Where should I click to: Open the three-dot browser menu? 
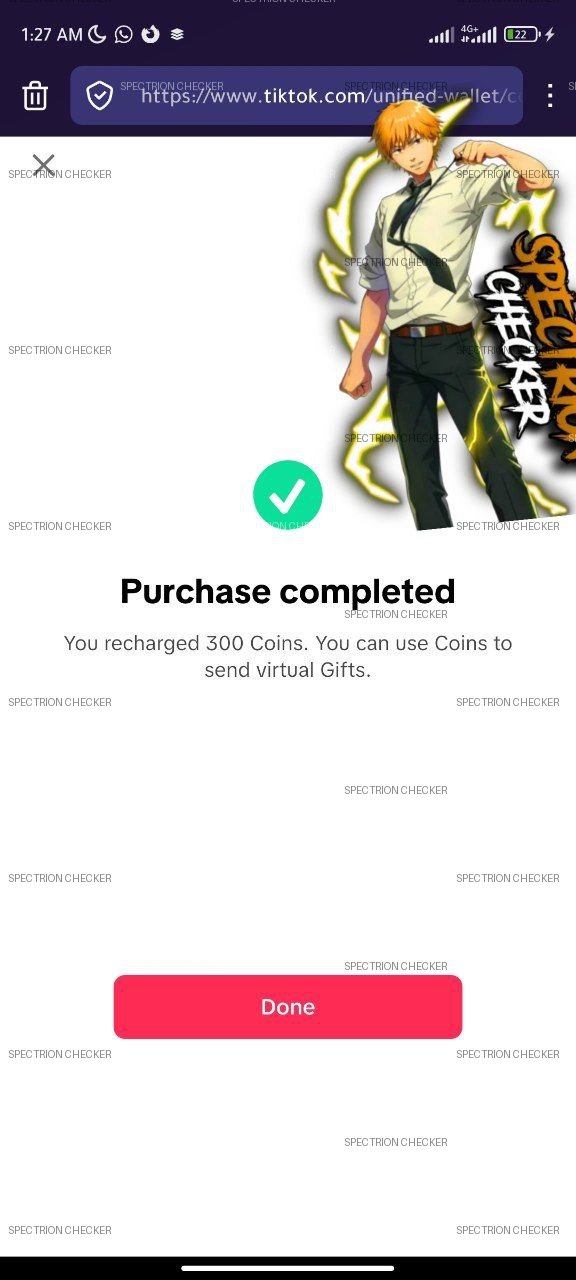(550, 96)
